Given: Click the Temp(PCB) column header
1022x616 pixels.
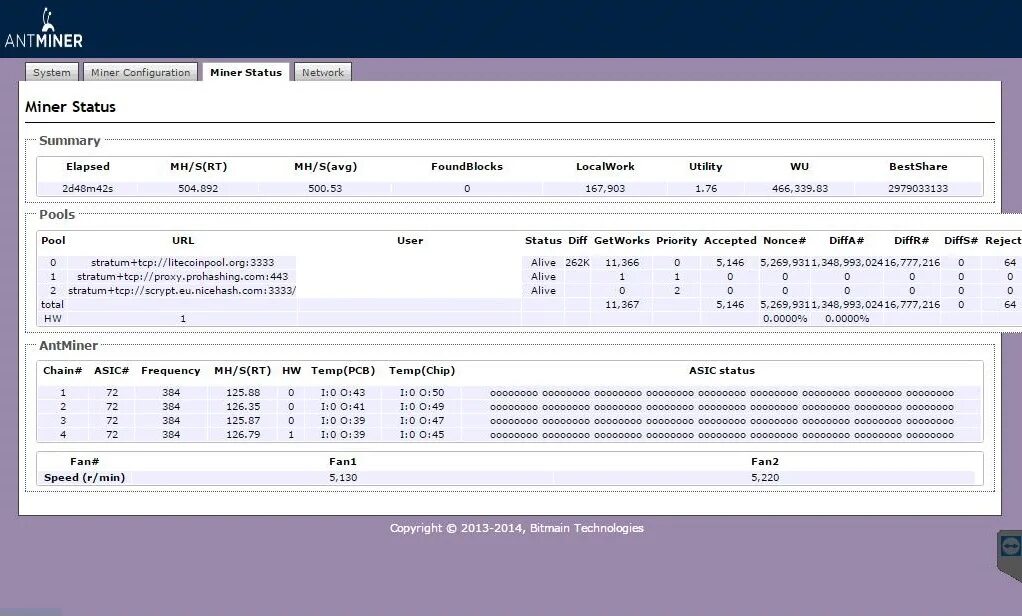Looking at the screenshot, I should point(343,371).
